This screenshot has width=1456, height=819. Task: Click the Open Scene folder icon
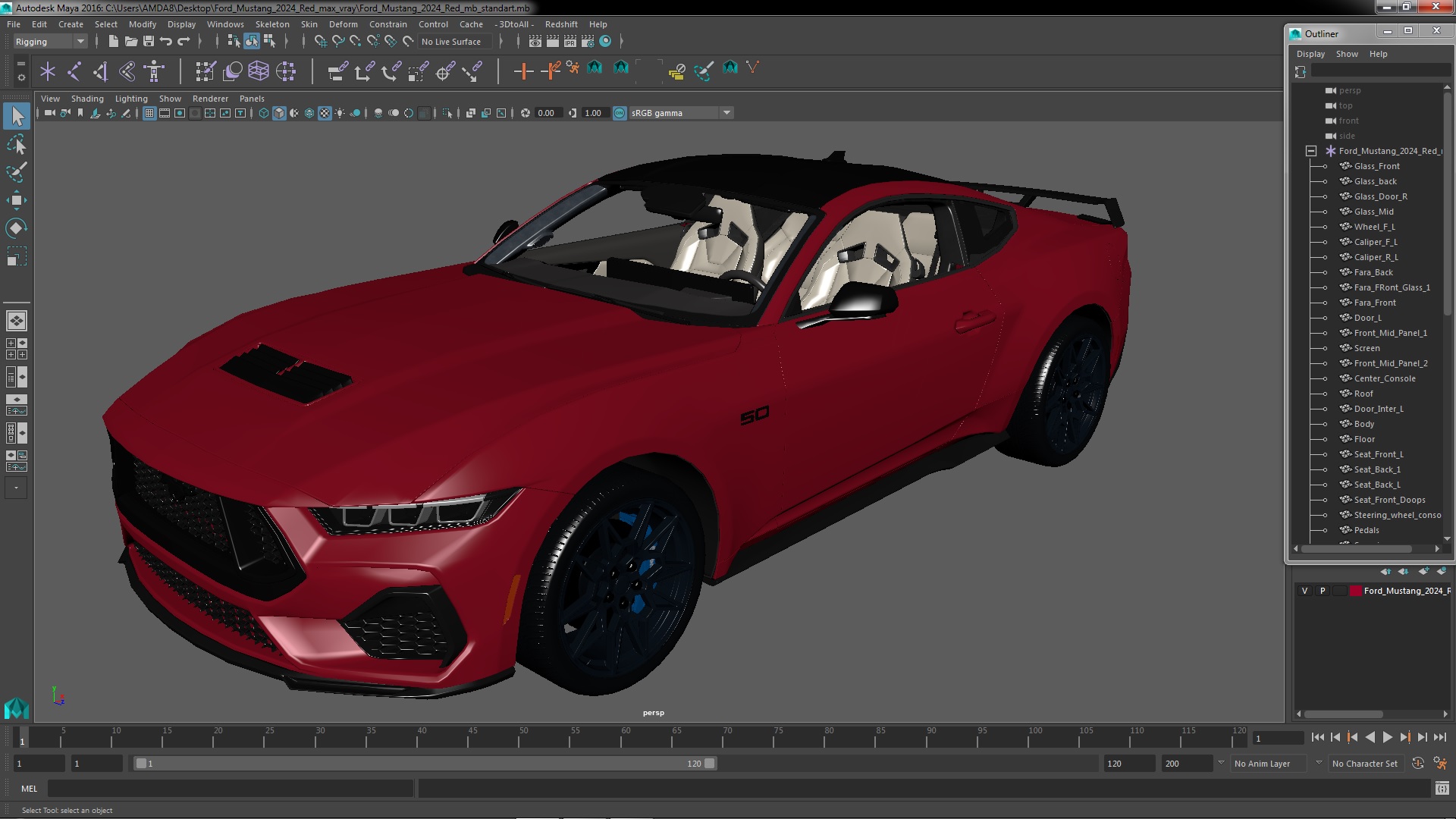coord(130,42)
